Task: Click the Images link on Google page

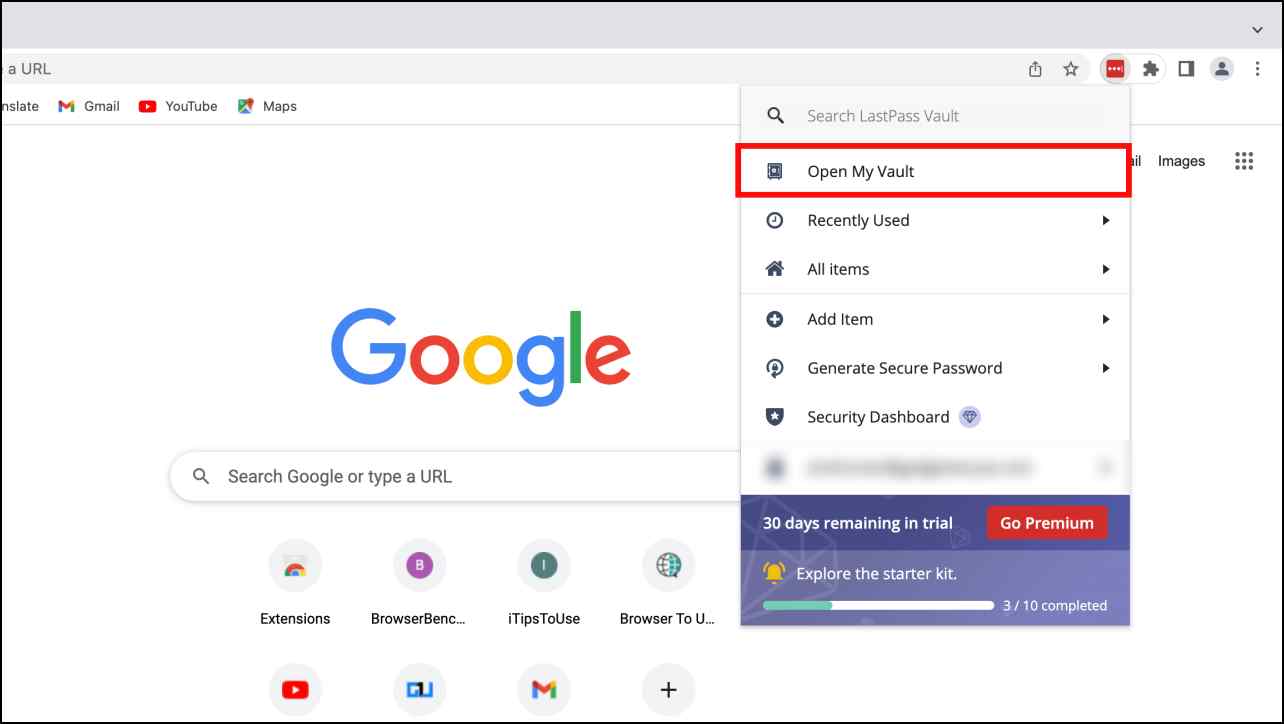Action: point(1181,161)
